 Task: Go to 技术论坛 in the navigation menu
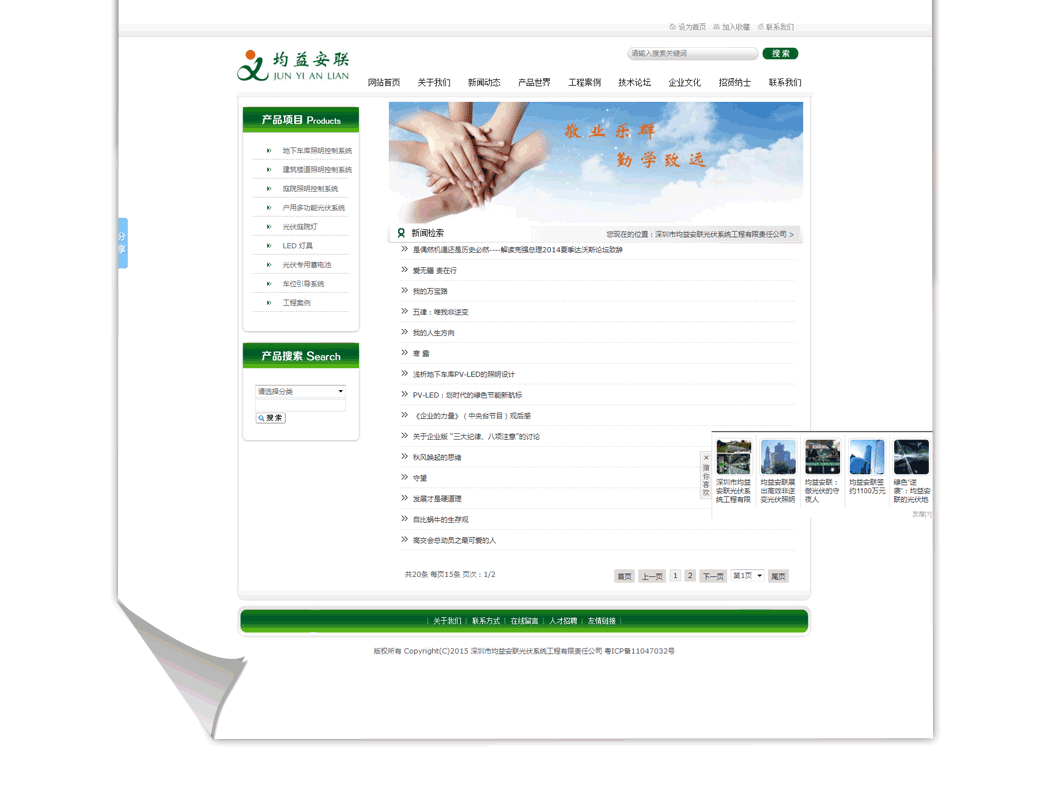[634, 83]
